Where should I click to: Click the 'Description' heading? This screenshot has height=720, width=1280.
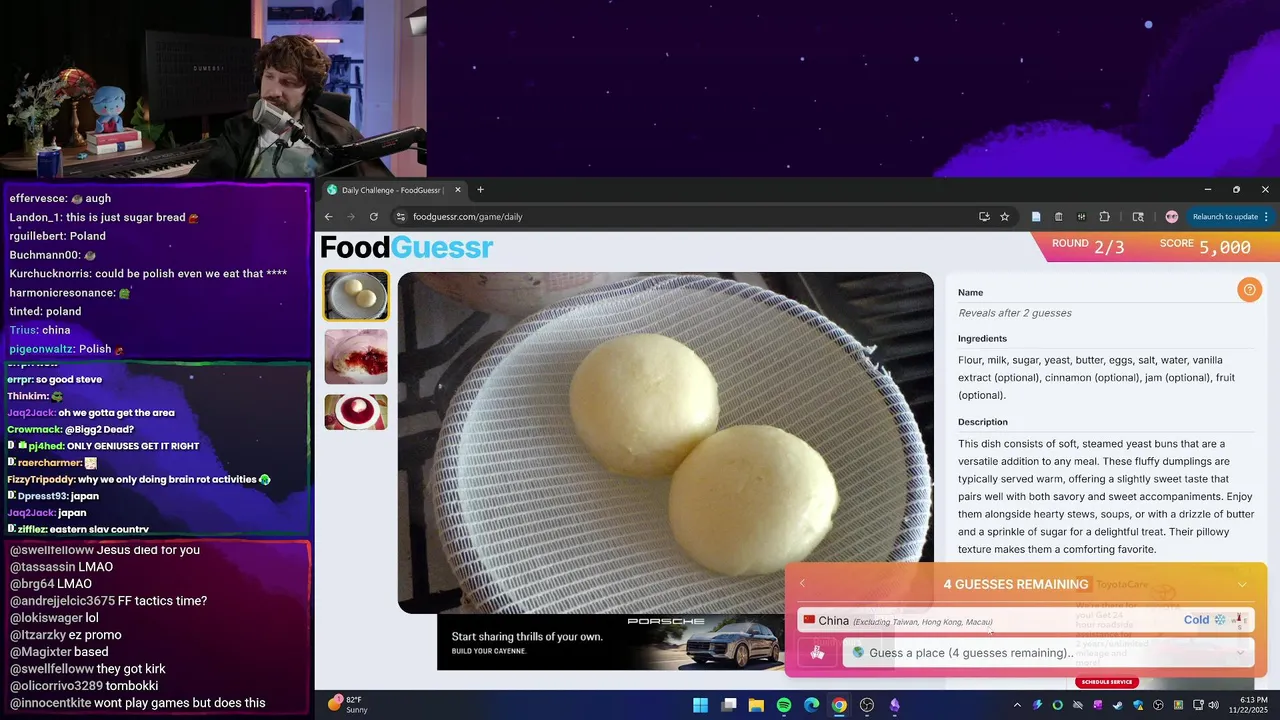click(x=983, y=422)
